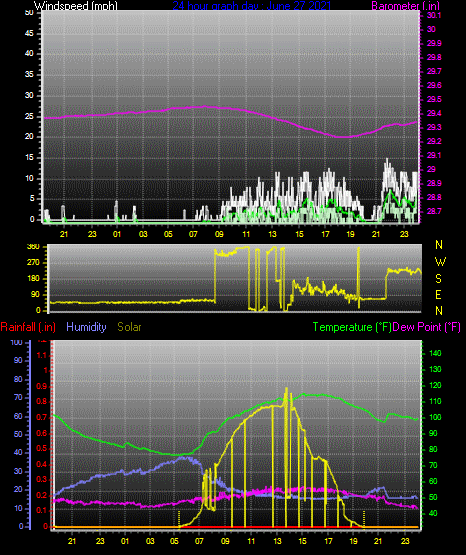
Task: Click the E compass direction label
Action: (438, 294)
